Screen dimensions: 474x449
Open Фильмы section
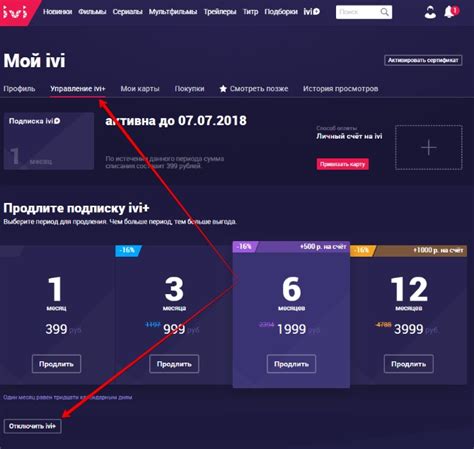click(x=92, y=12)
